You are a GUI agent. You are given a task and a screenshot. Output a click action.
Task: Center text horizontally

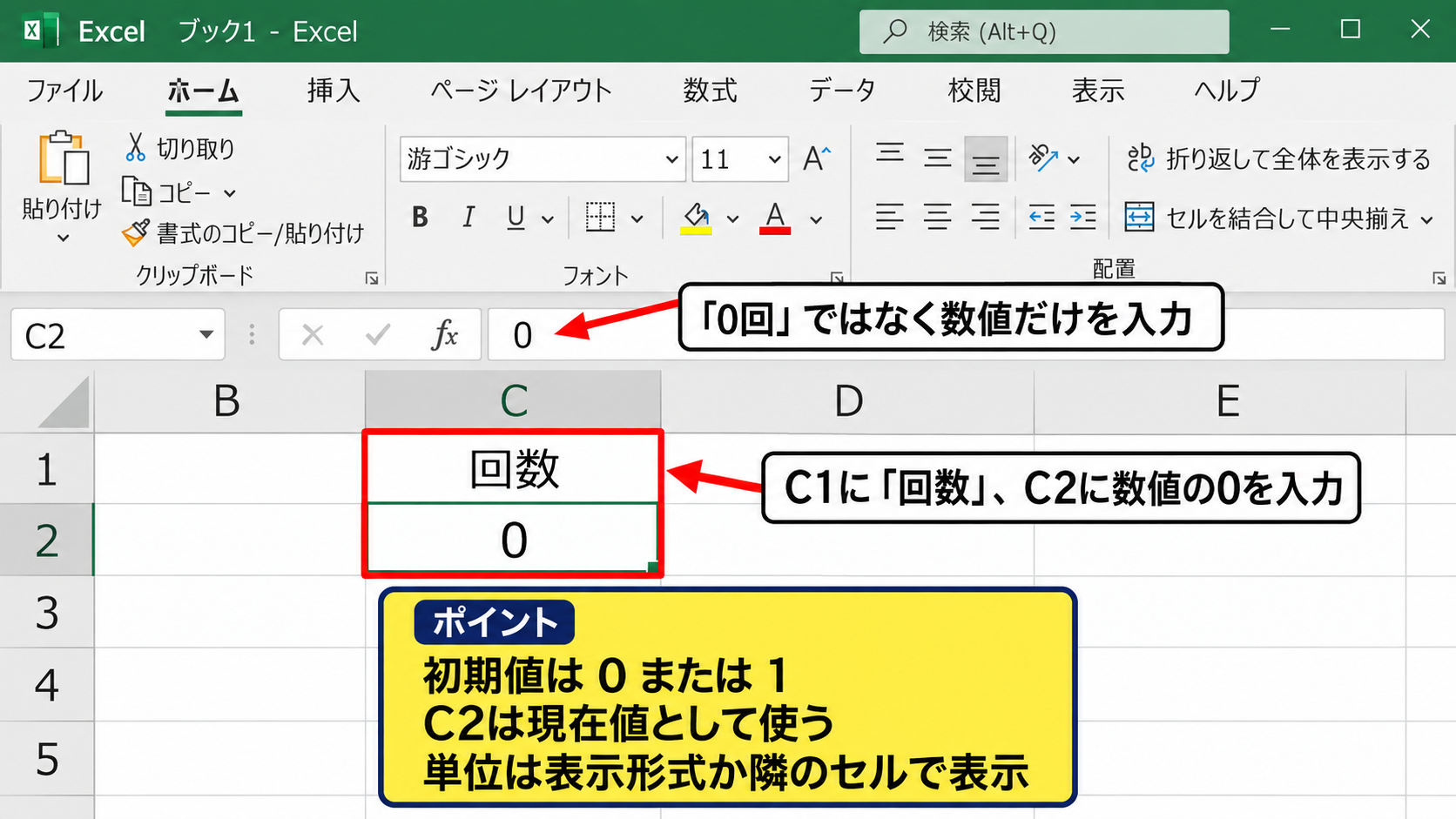938,217
